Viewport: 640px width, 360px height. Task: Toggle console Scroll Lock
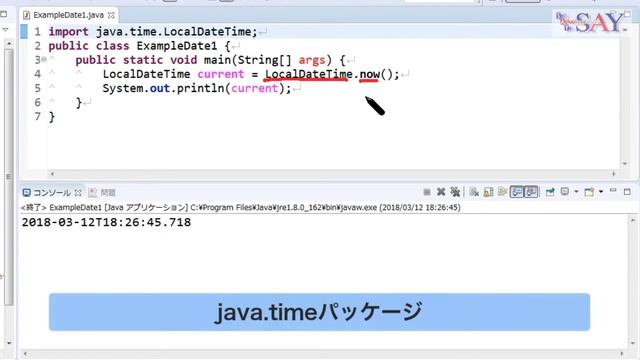pos(488,192)
